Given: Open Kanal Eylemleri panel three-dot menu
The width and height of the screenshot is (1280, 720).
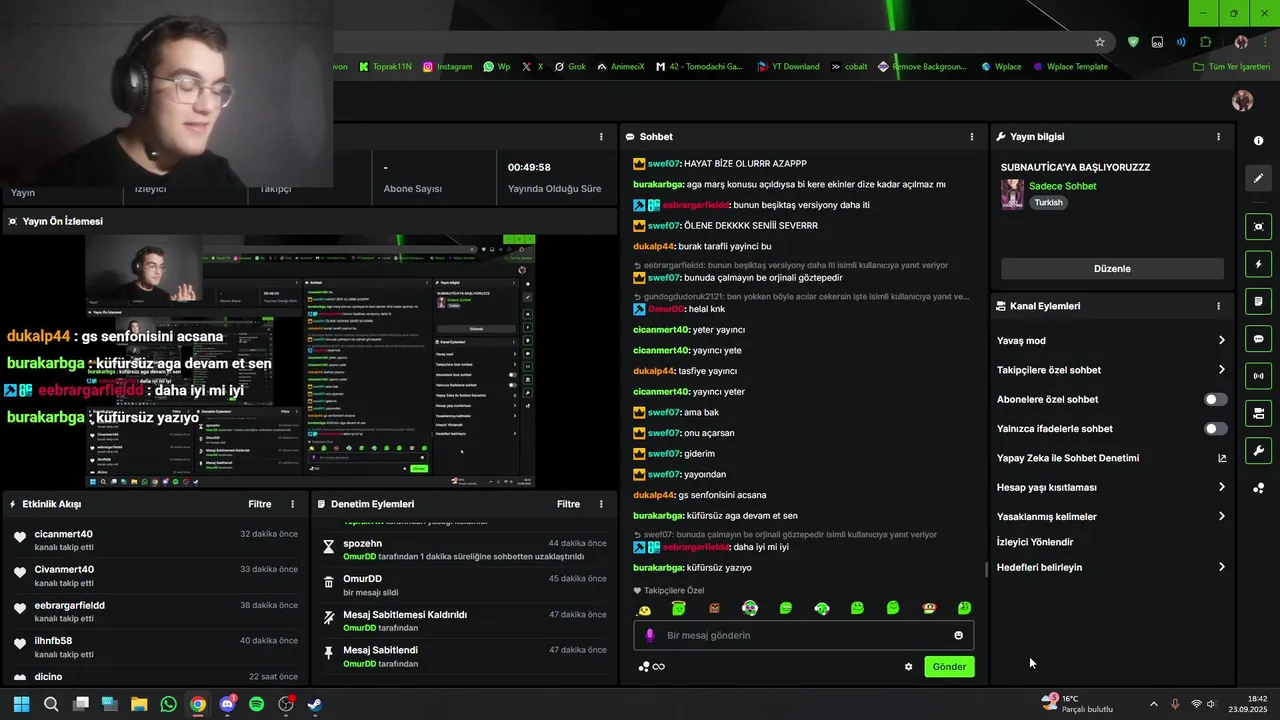Looking at the screenshot, I should click(x=1218, y=306).
